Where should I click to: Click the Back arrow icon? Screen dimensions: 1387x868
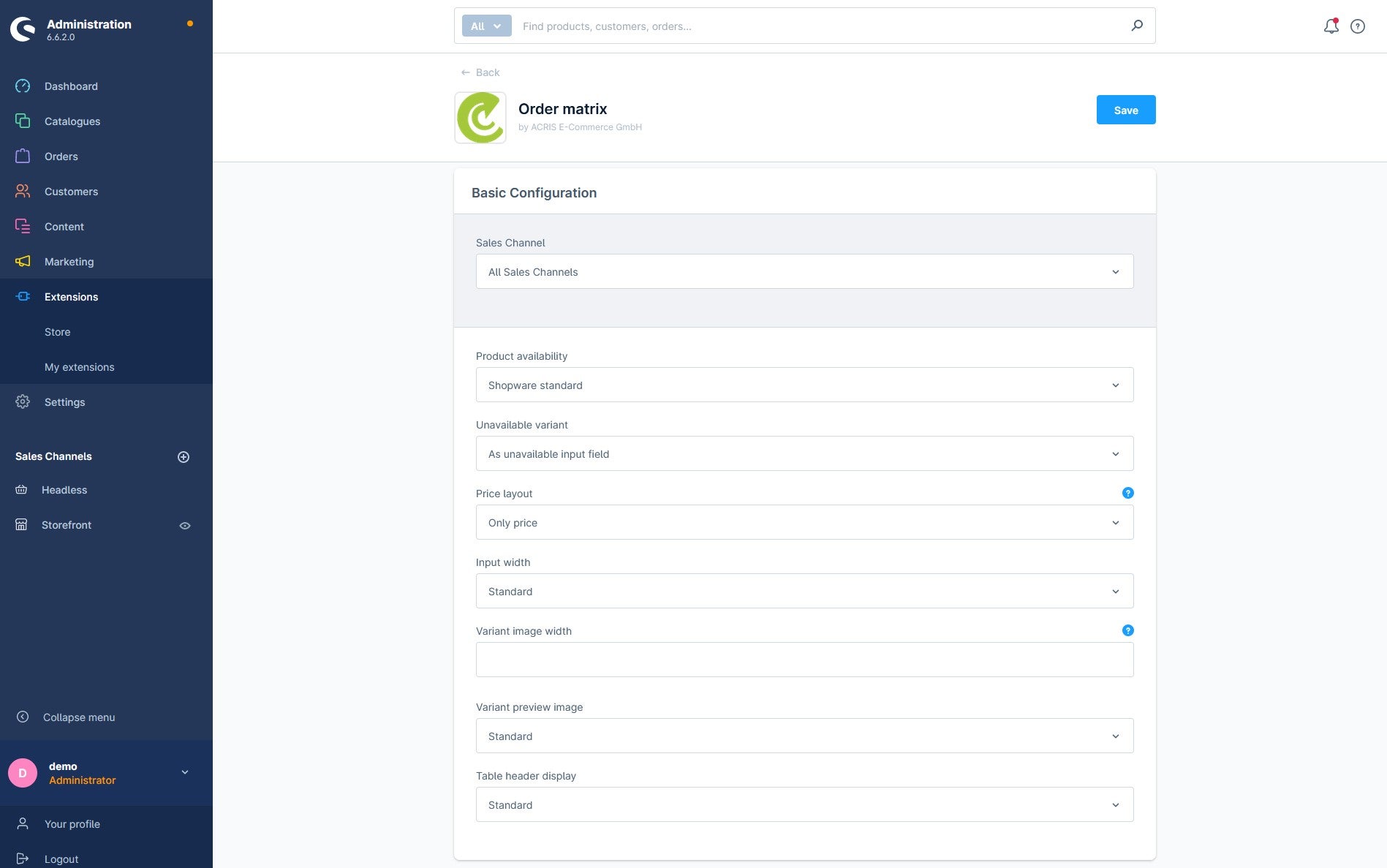tap(466, 72)
